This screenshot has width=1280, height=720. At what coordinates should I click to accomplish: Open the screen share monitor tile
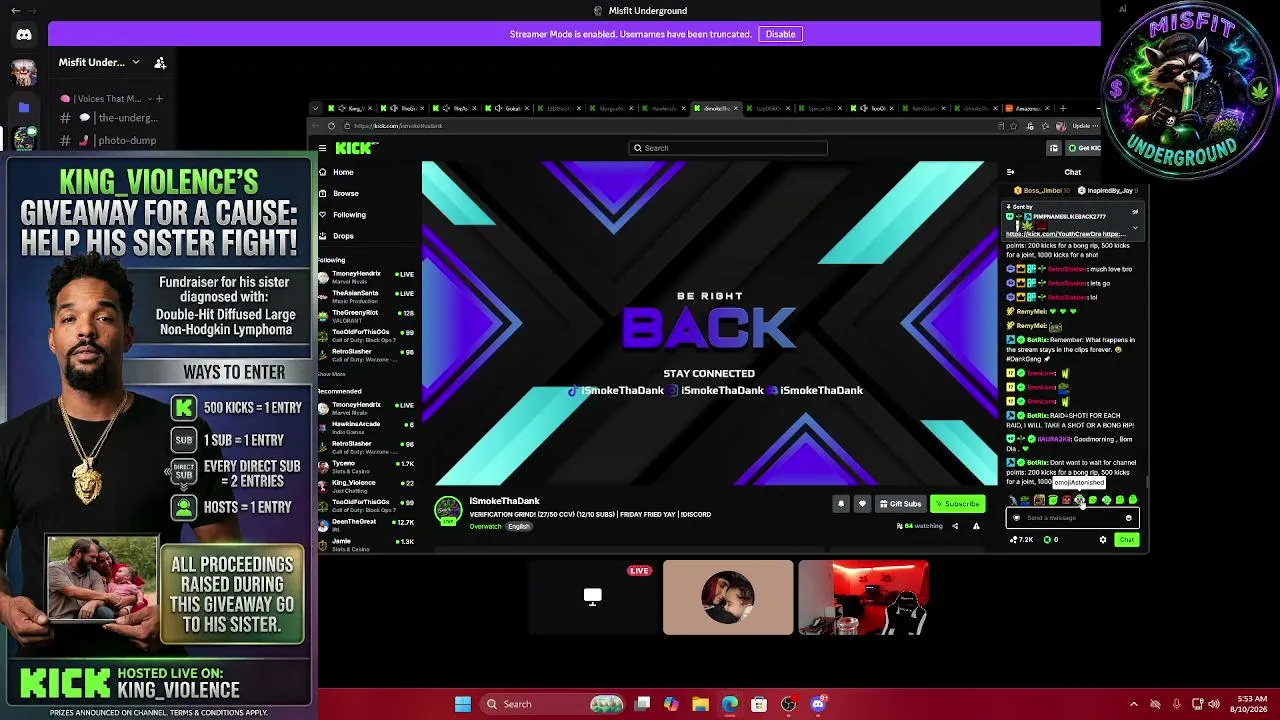coord(593,598)
